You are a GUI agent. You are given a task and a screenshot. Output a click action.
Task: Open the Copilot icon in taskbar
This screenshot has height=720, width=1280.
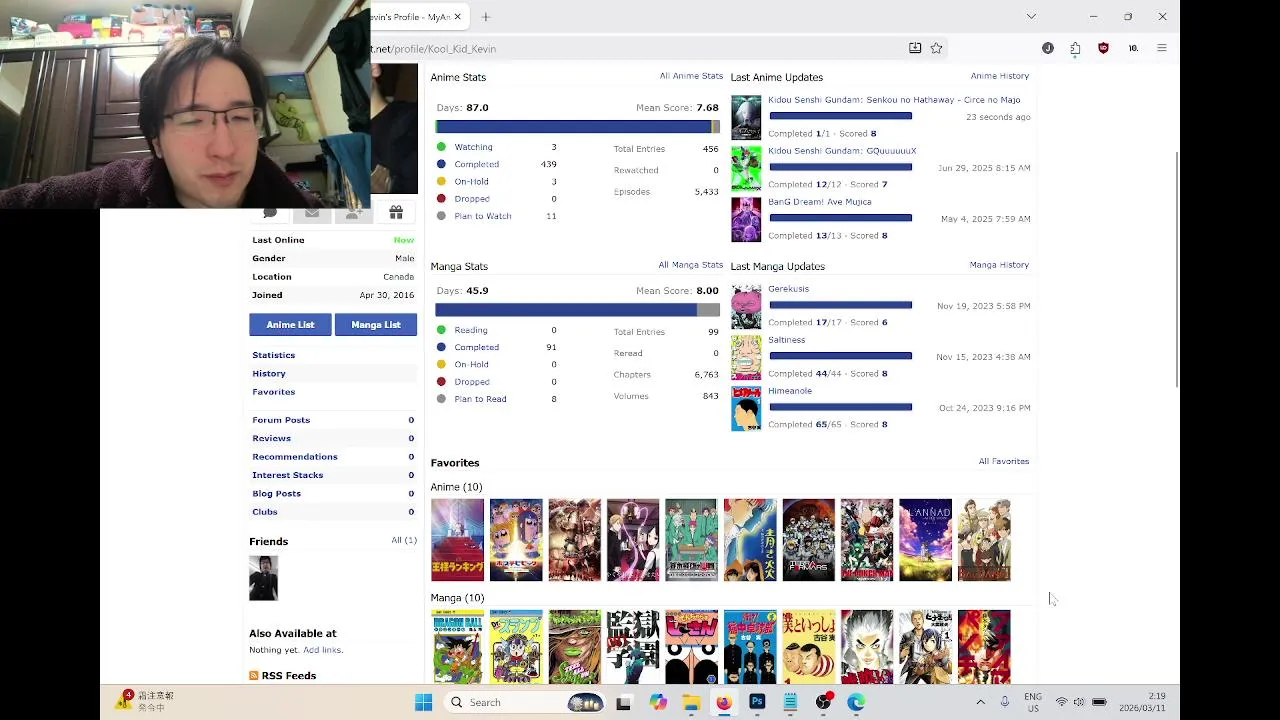tap(657, 702)
